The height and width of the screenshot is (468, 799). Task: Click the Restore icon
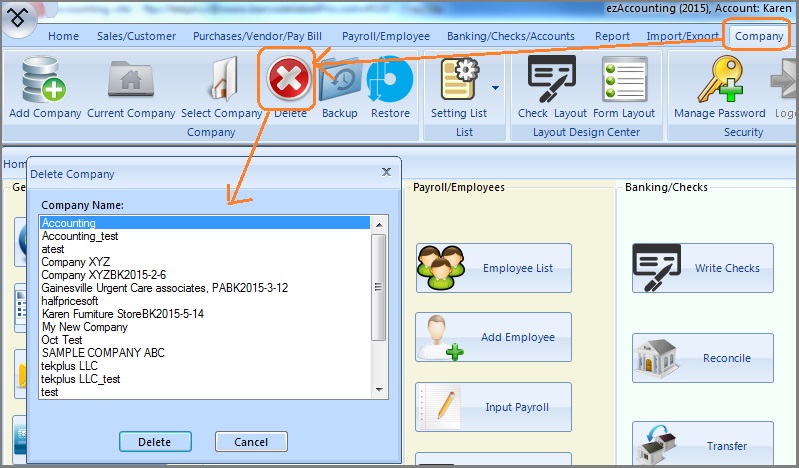[x=390, y=81]
